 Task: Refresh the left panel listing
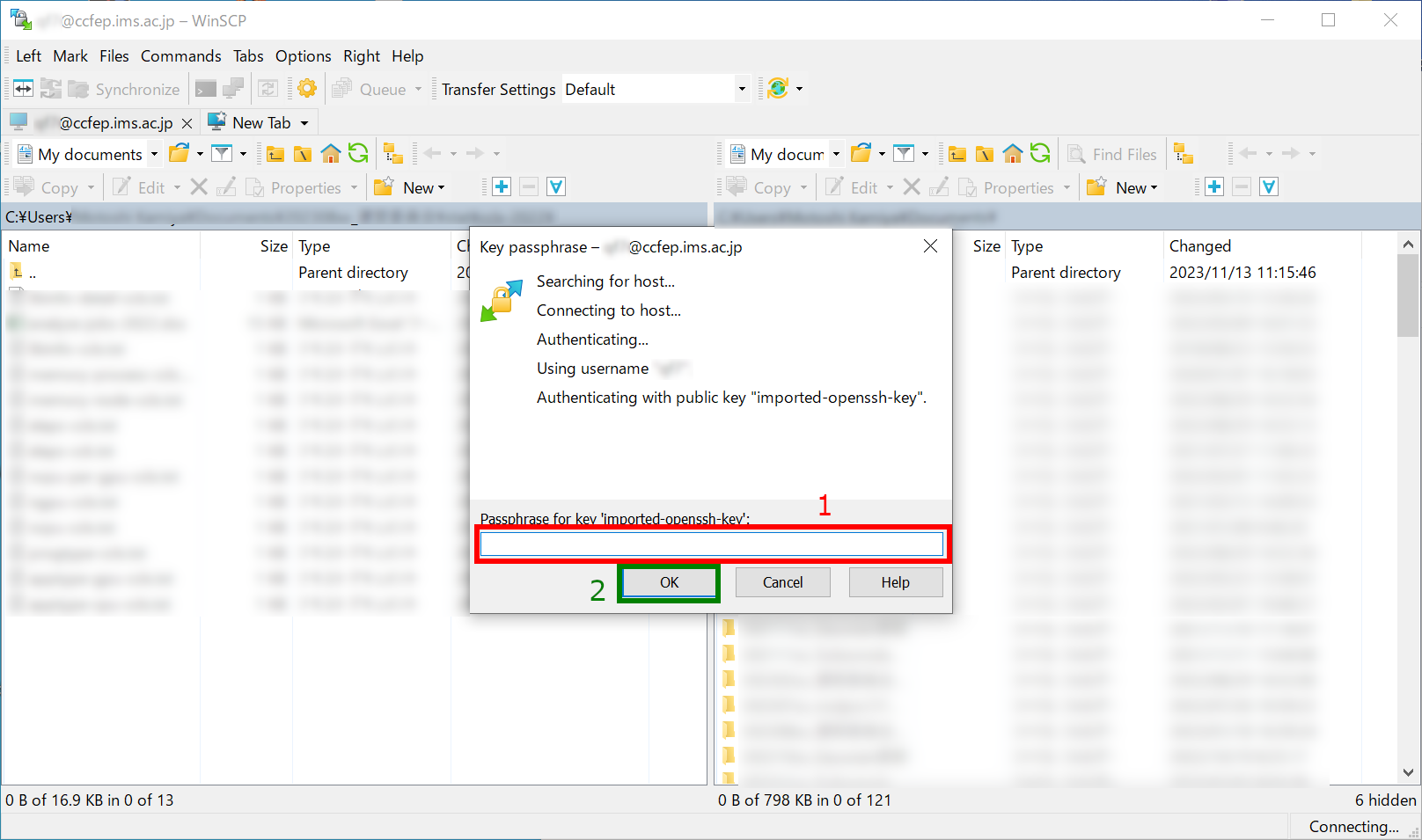click(358, 154)
